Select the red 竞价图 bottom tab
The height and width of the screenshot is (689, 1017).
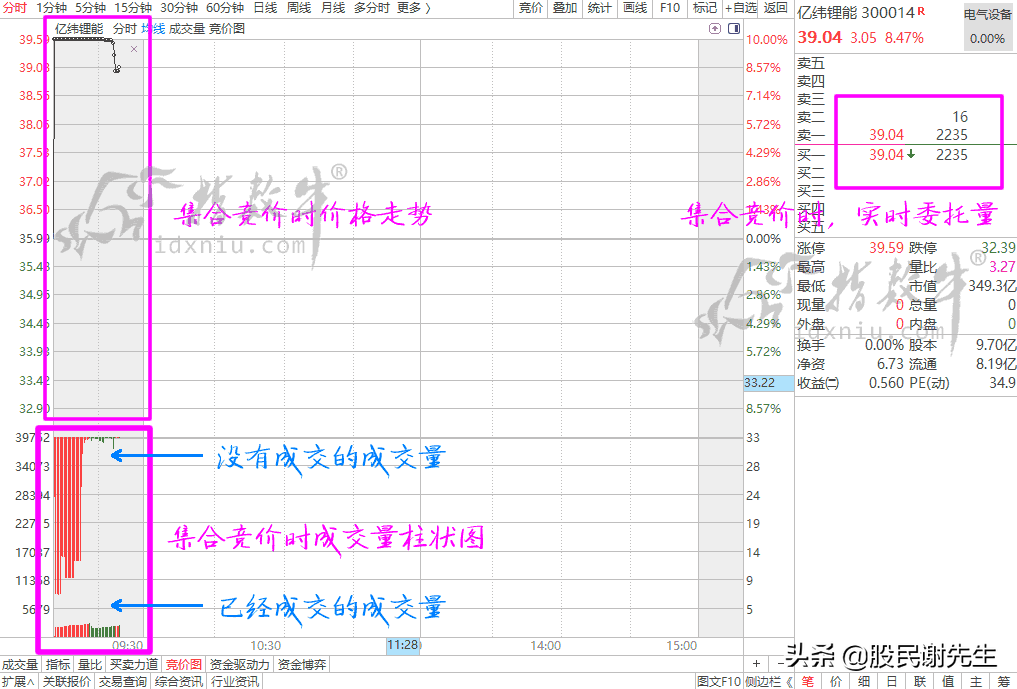click(x=184, y=664)
